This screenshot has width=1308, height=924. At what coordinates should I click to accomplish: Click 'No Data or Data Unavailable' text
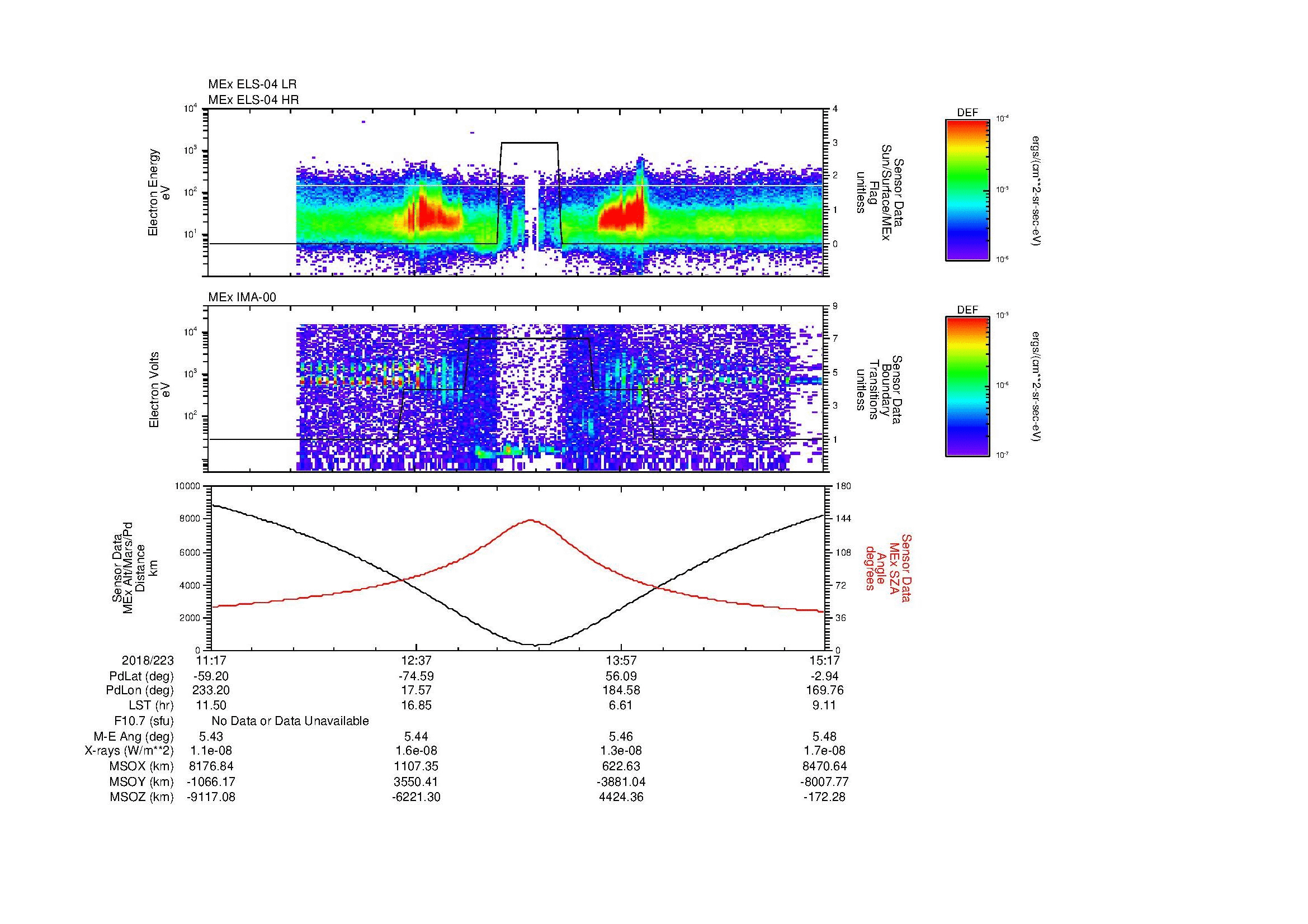tap(290, 721)
